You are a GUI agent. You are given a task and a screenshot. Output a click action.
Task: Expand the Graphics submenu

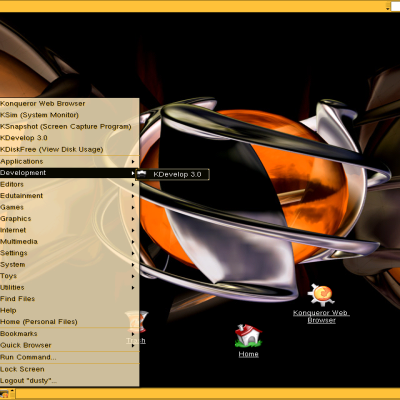[x=69, y=219]
